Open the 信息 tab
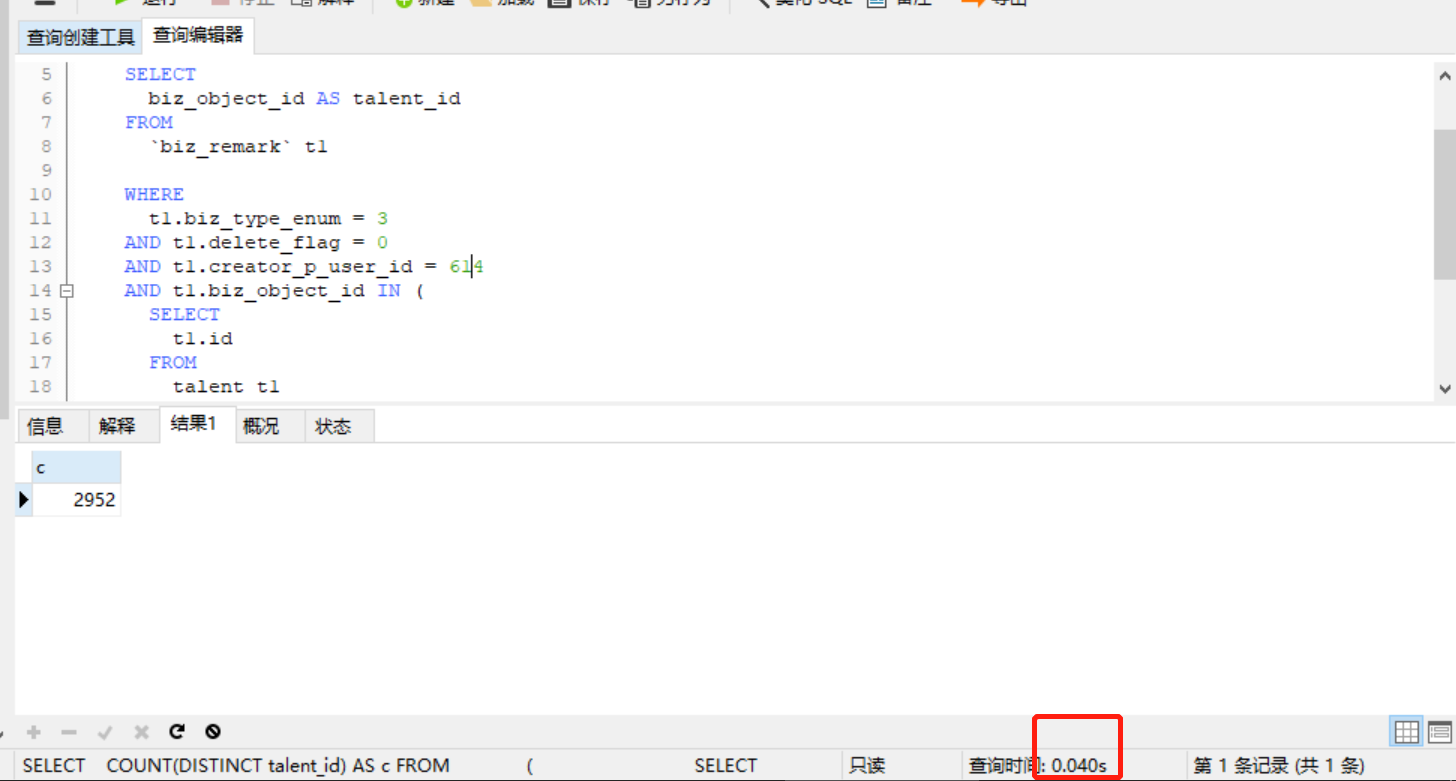Viewport: 1456px width, 781px height. 45,426
